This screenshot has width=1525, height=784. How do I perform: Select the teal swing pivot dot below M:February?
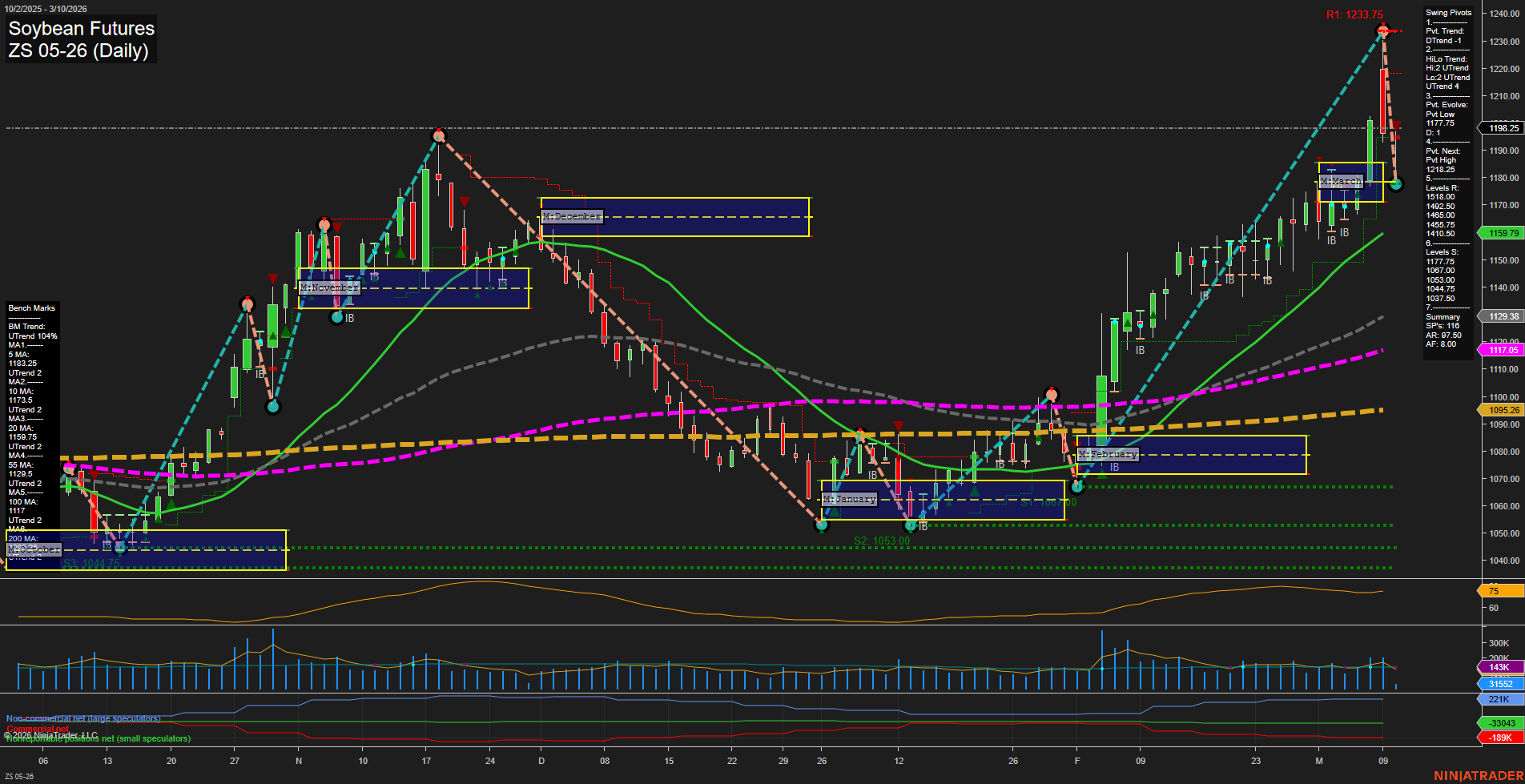[1078, 485]
